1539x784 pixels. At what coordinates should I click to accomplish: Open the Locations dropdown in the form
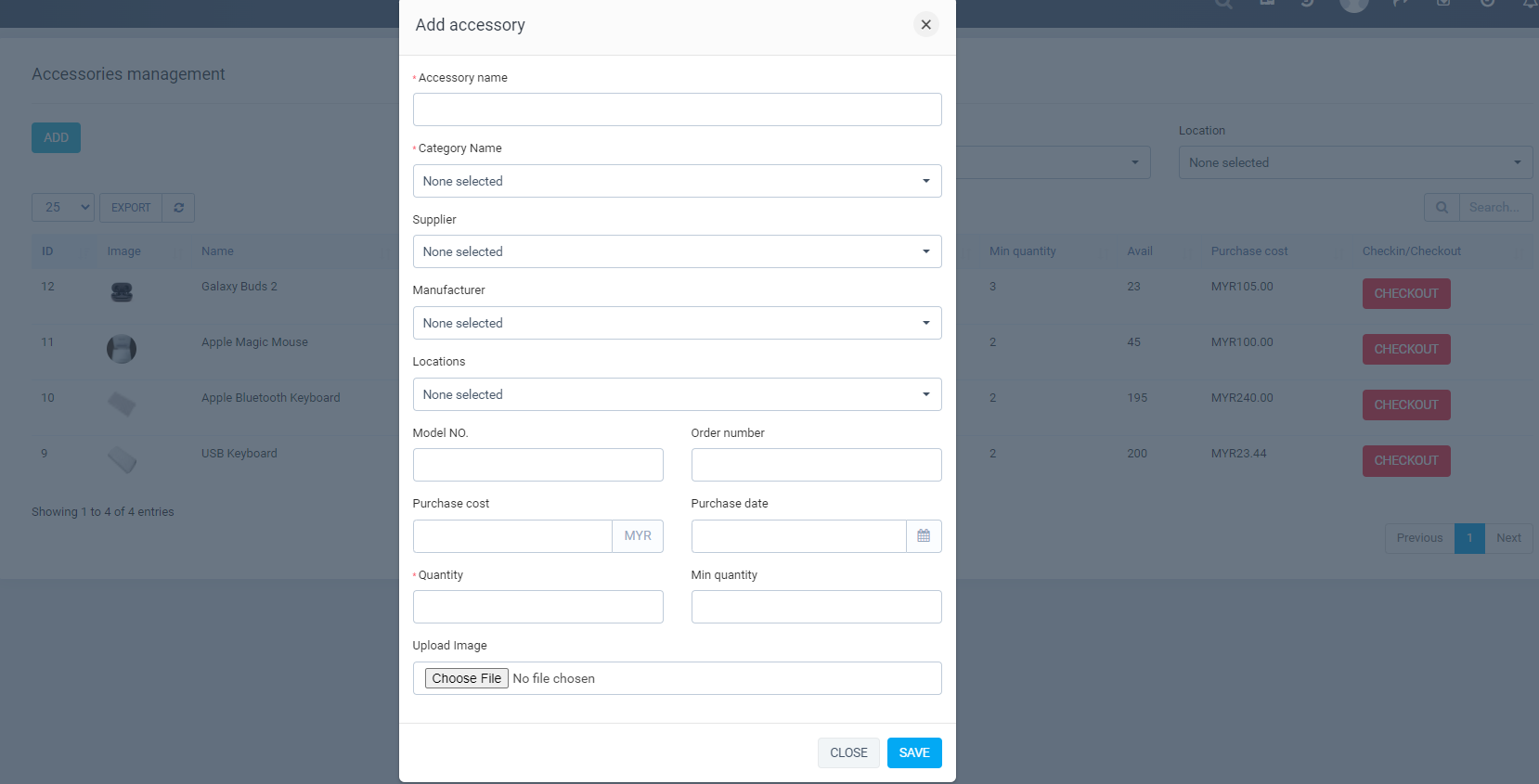pyautogui.click(x=677, y=394)
